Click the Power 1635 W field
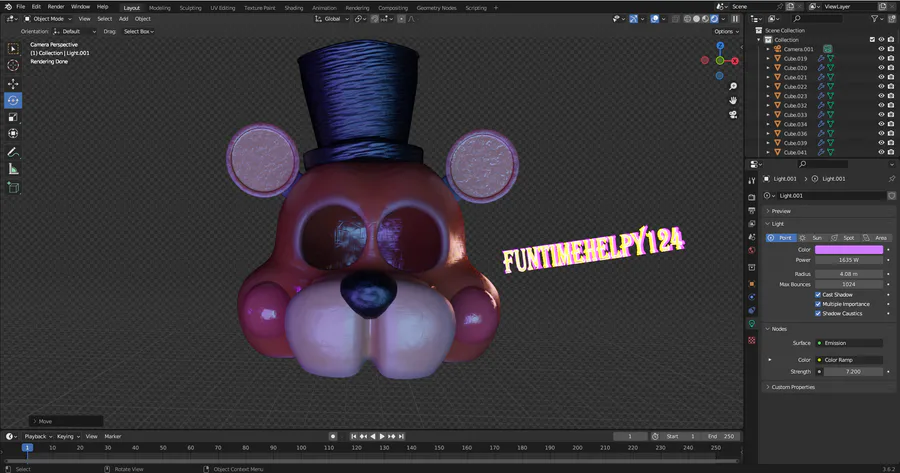 pos(849,260)
